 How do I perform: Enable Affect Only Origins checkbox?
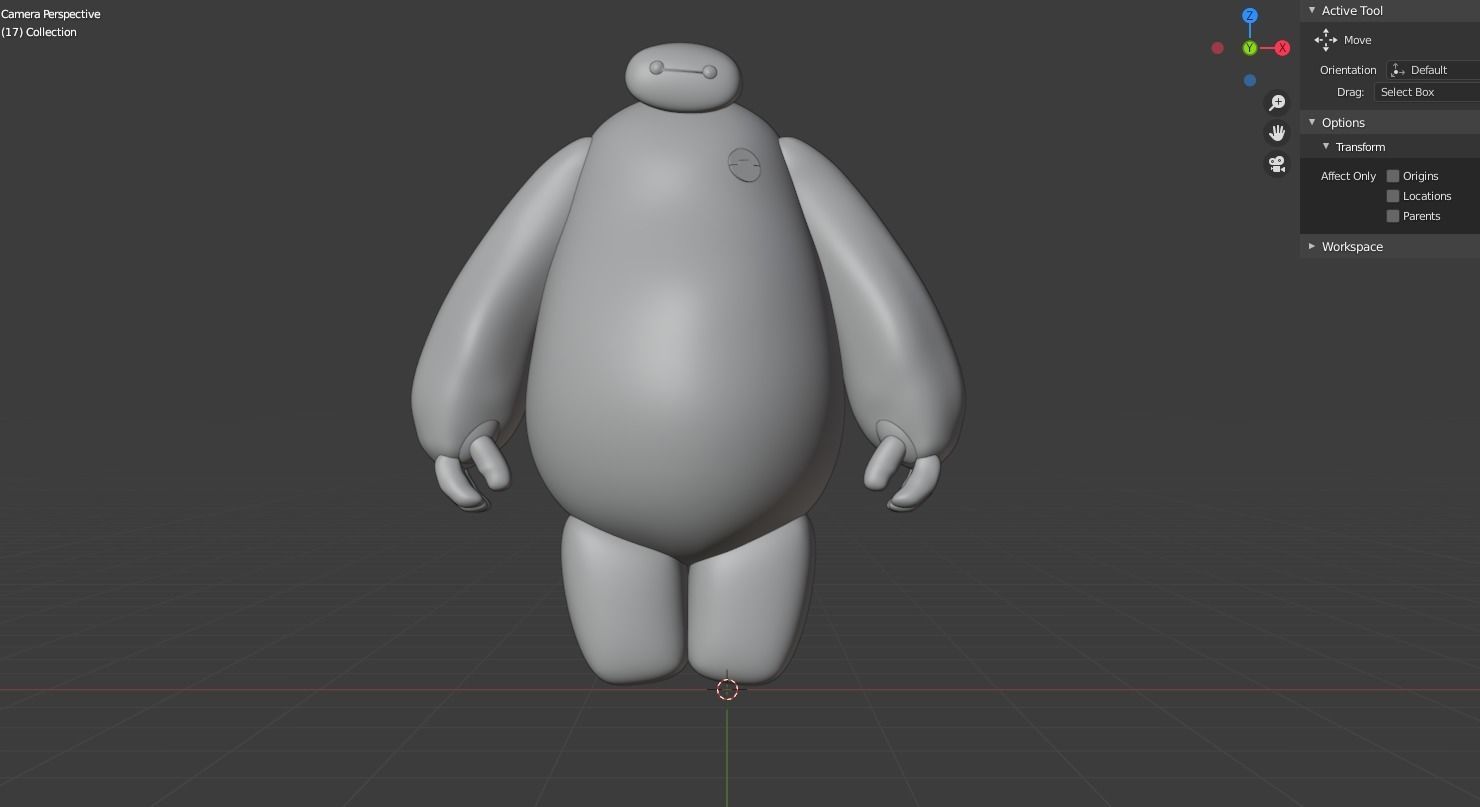coord(1392,176)
